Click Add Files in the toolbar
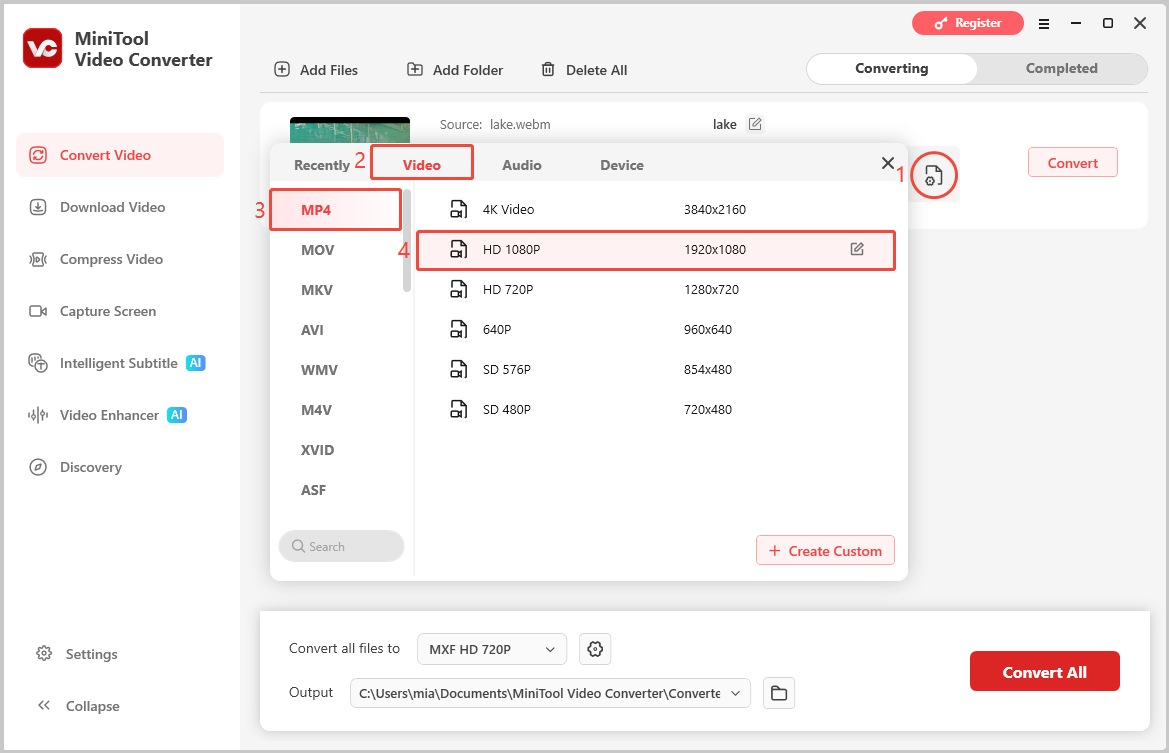 (316, 70)
